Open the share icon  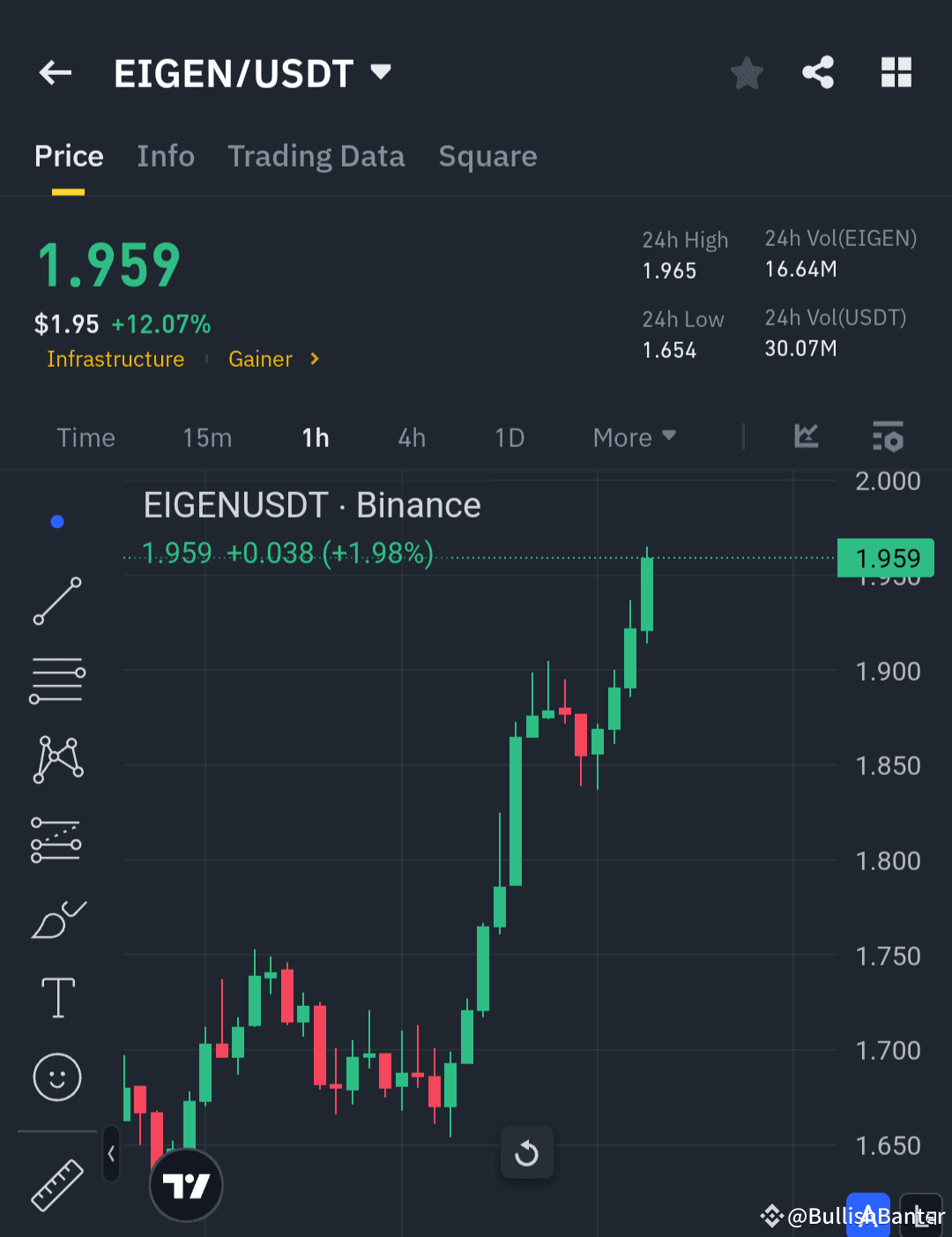coord(817,73)
